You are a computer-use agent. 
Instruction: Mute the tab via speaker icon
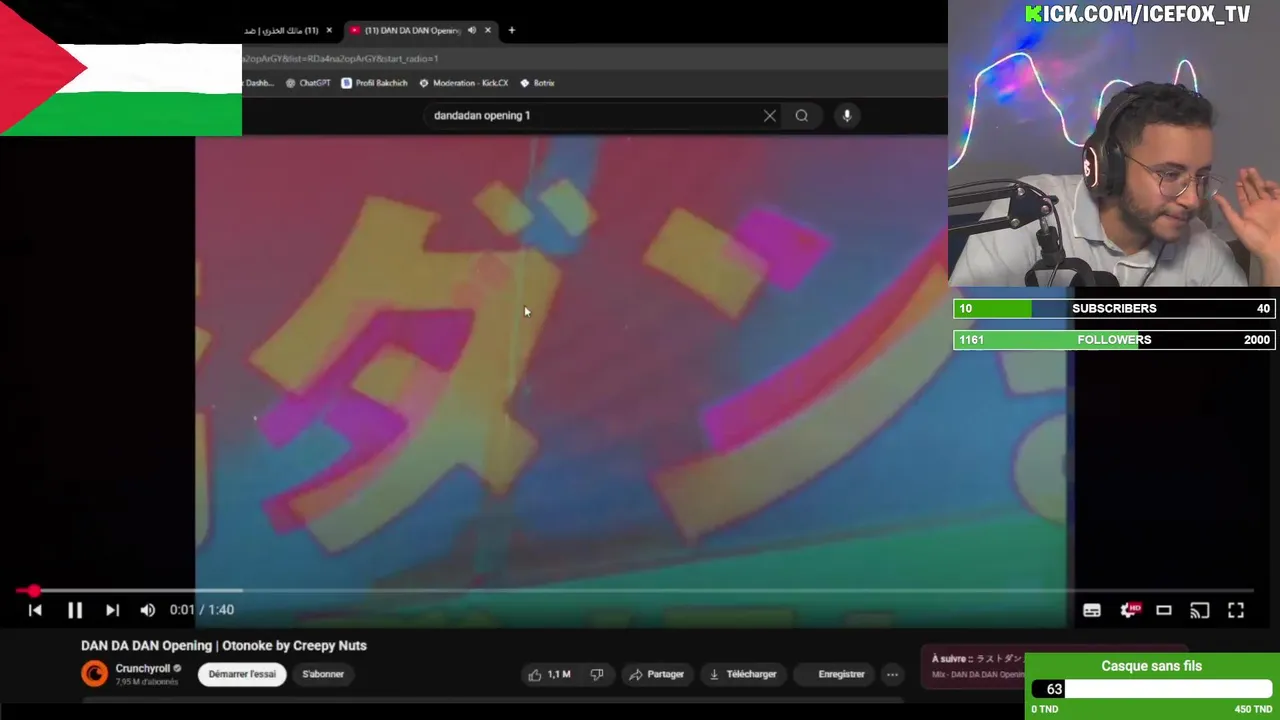pyautogui.click(x=471, y=30)
